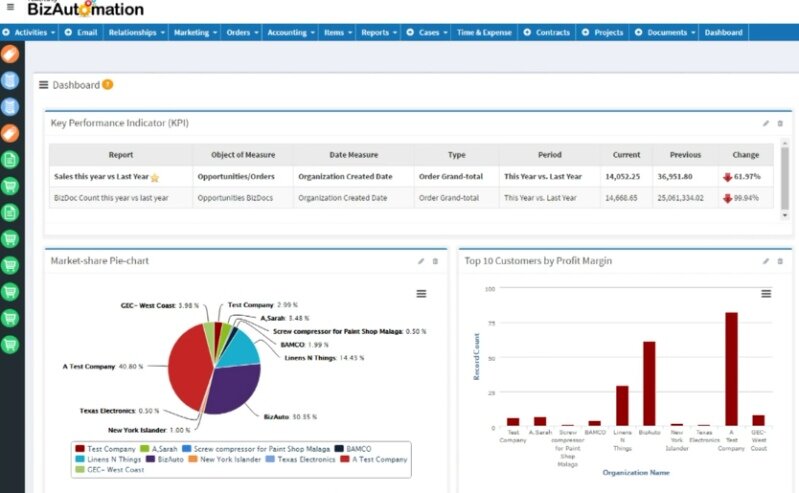799x493 pixels.
Task: Click the plus icon beside Email
Action: (68, 32)
